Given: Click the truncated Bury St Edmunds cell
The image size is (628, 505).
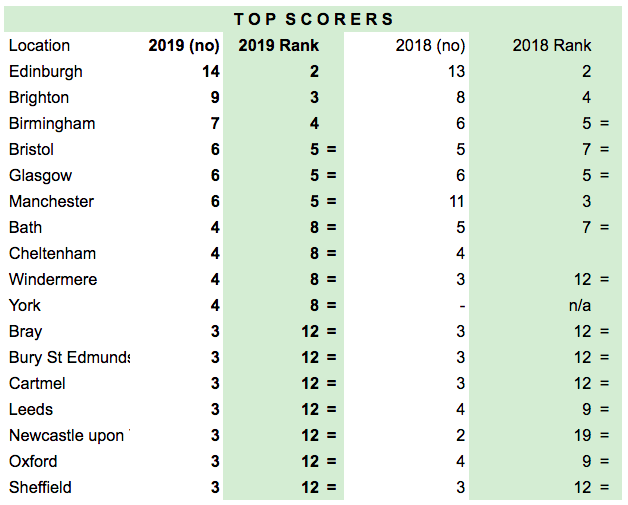Looking at the screenshot, I should pos(69,357).
